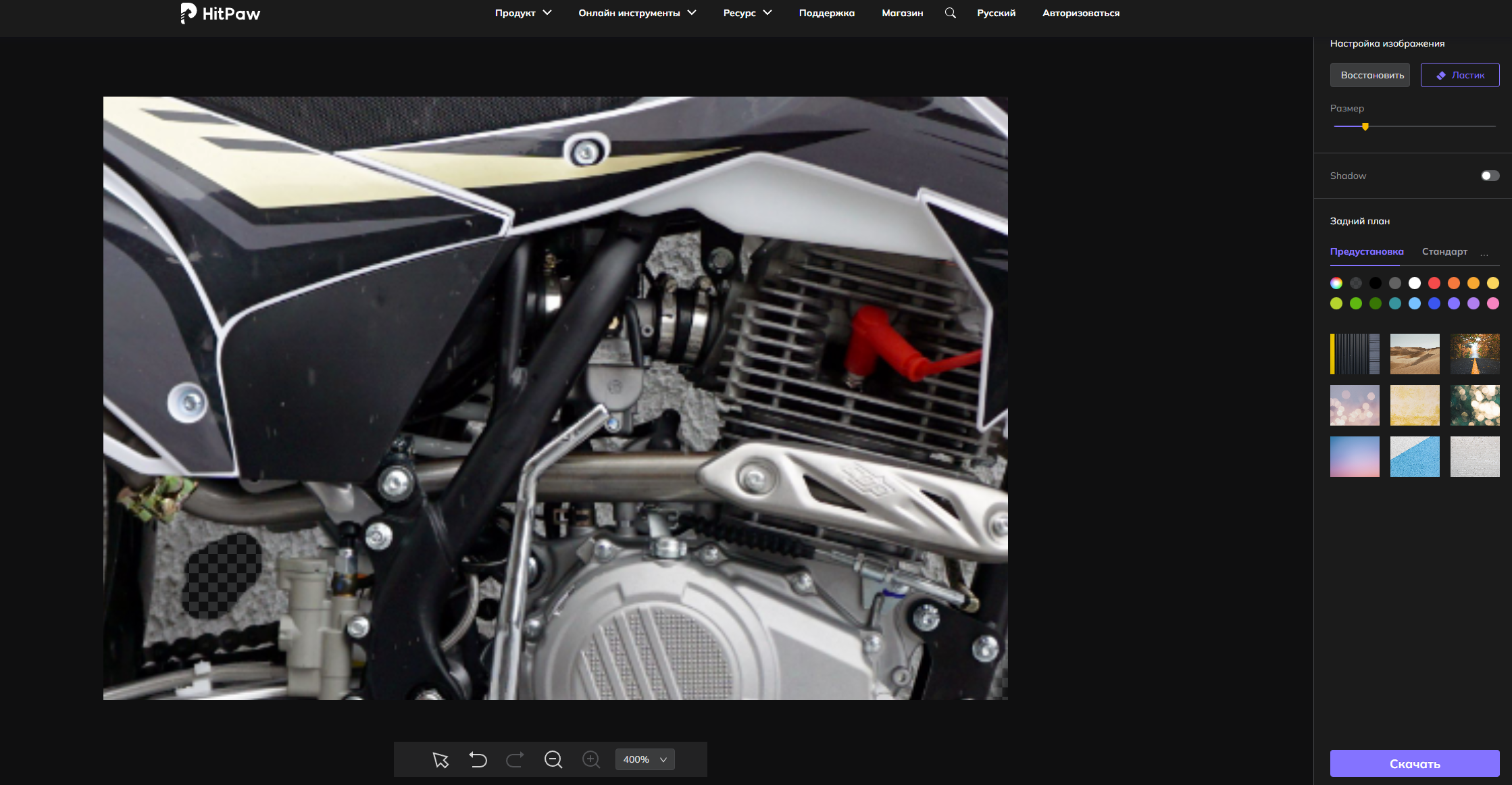Choose the light blue background swatch
The width and height of the screenshot is (1512, 785).
pyautogui.click(x=1415, y=303)
